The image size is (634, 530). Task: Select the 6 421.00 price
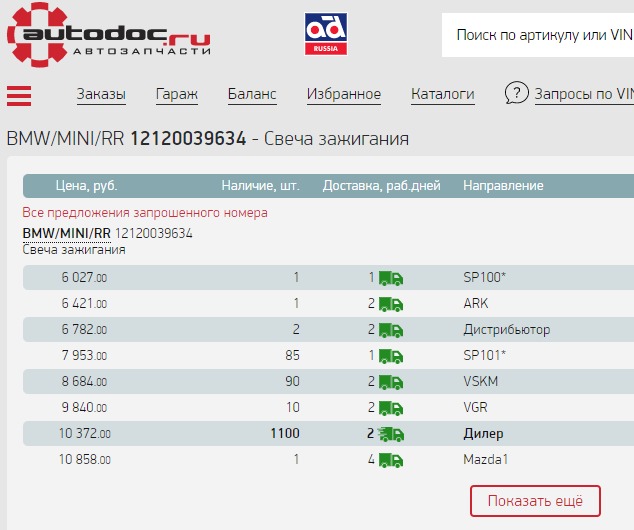[84, 303]
